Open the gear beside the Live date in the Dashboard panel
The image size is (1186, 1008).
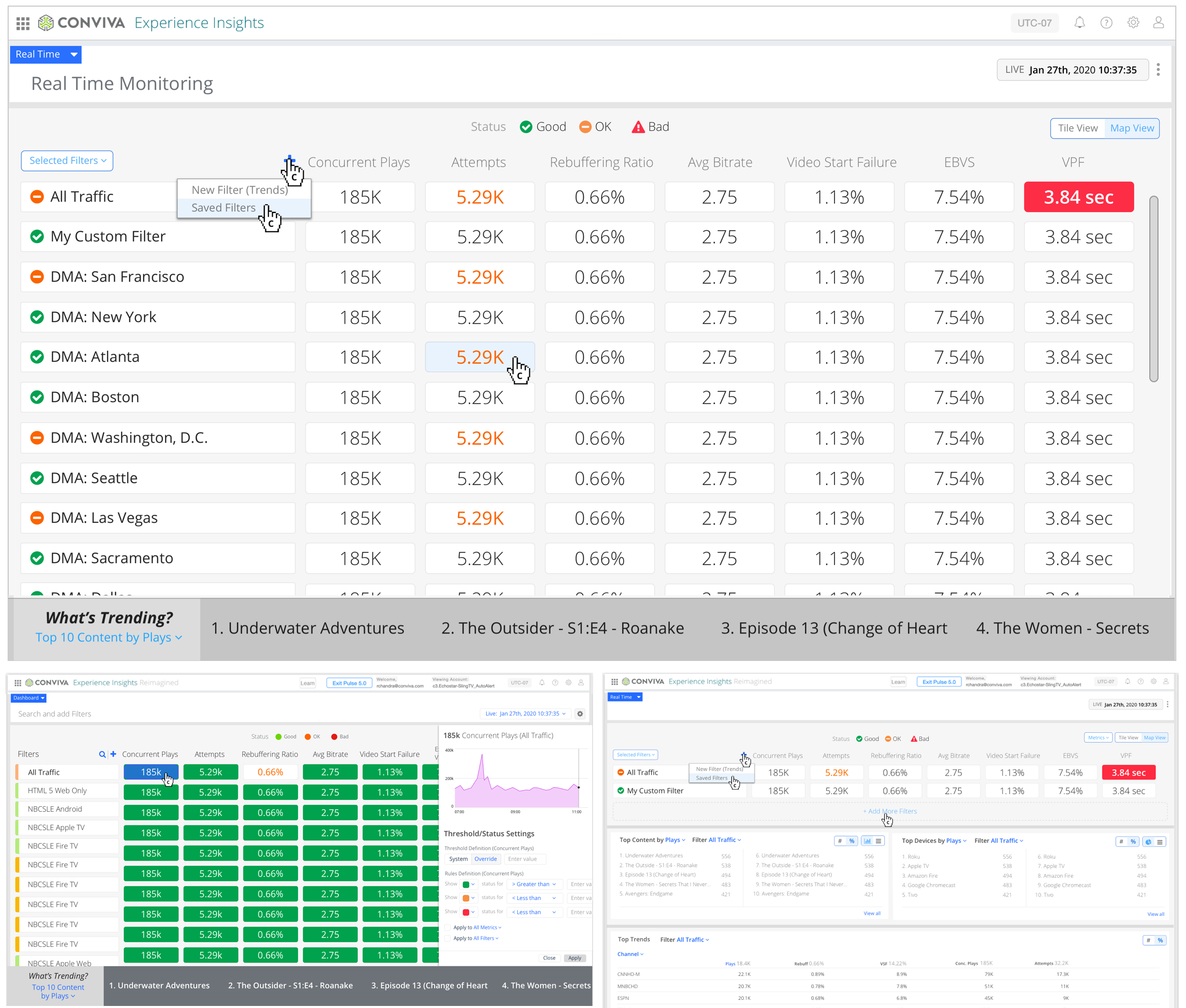coord(580,714)
